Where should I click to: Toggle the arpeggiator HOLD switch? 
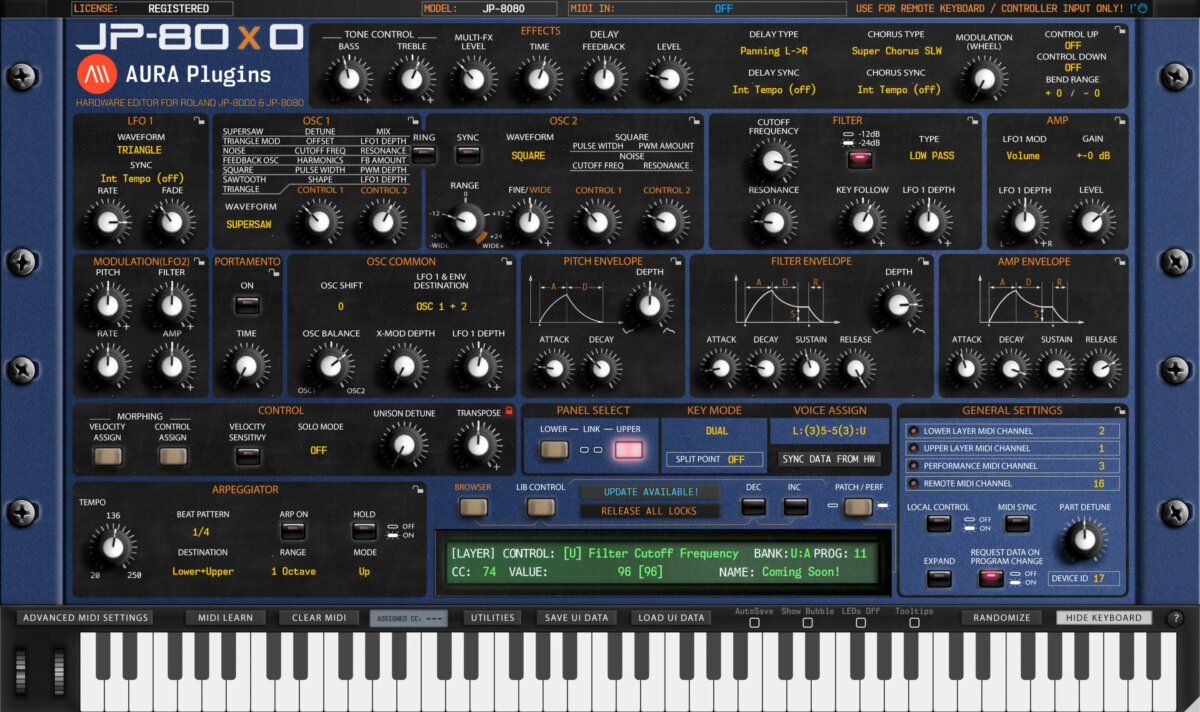click(x=364, y=531)
